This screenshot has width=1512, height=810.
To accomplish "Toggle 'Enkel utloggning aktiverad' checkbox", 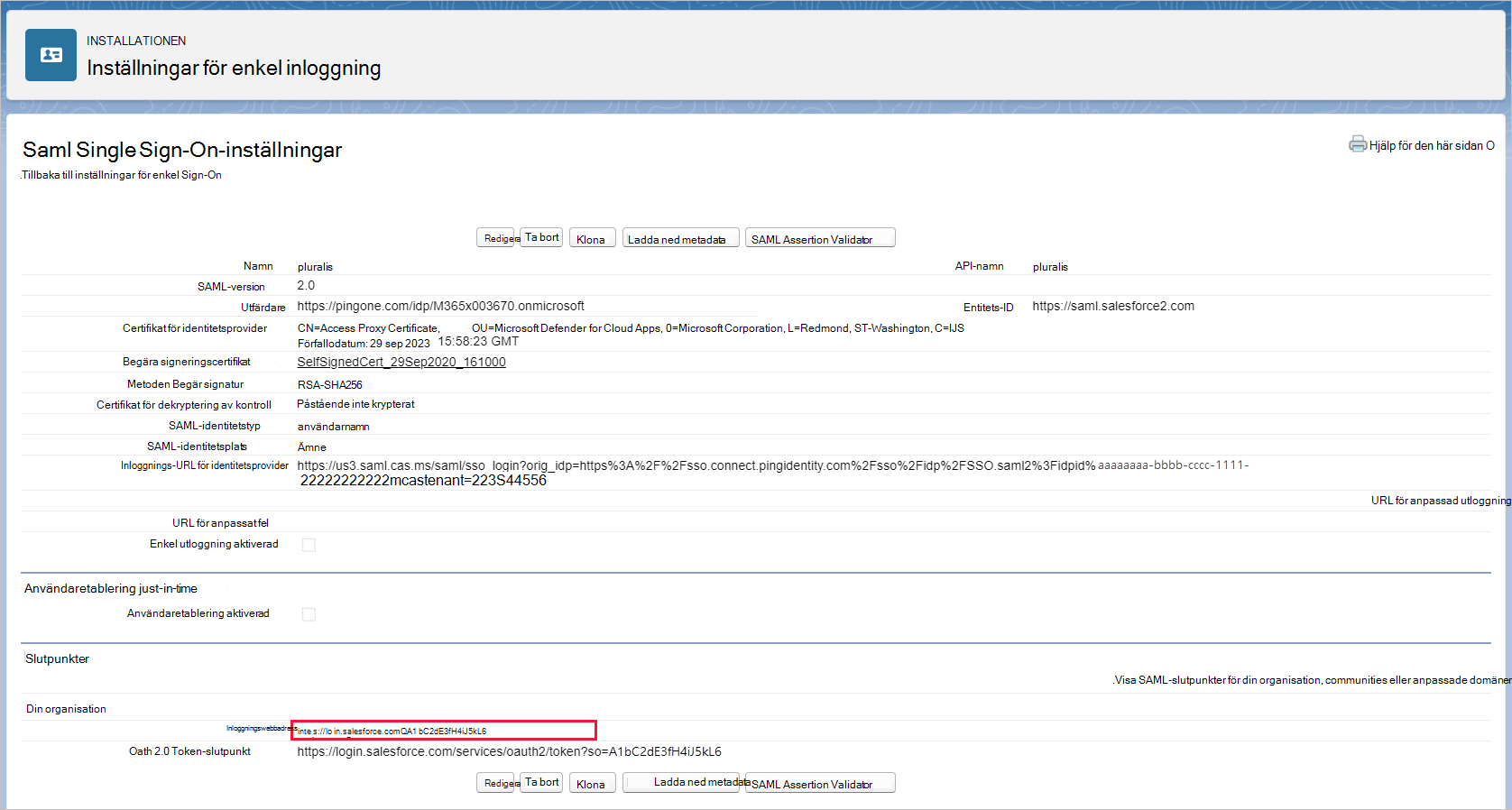I will 309,545.
